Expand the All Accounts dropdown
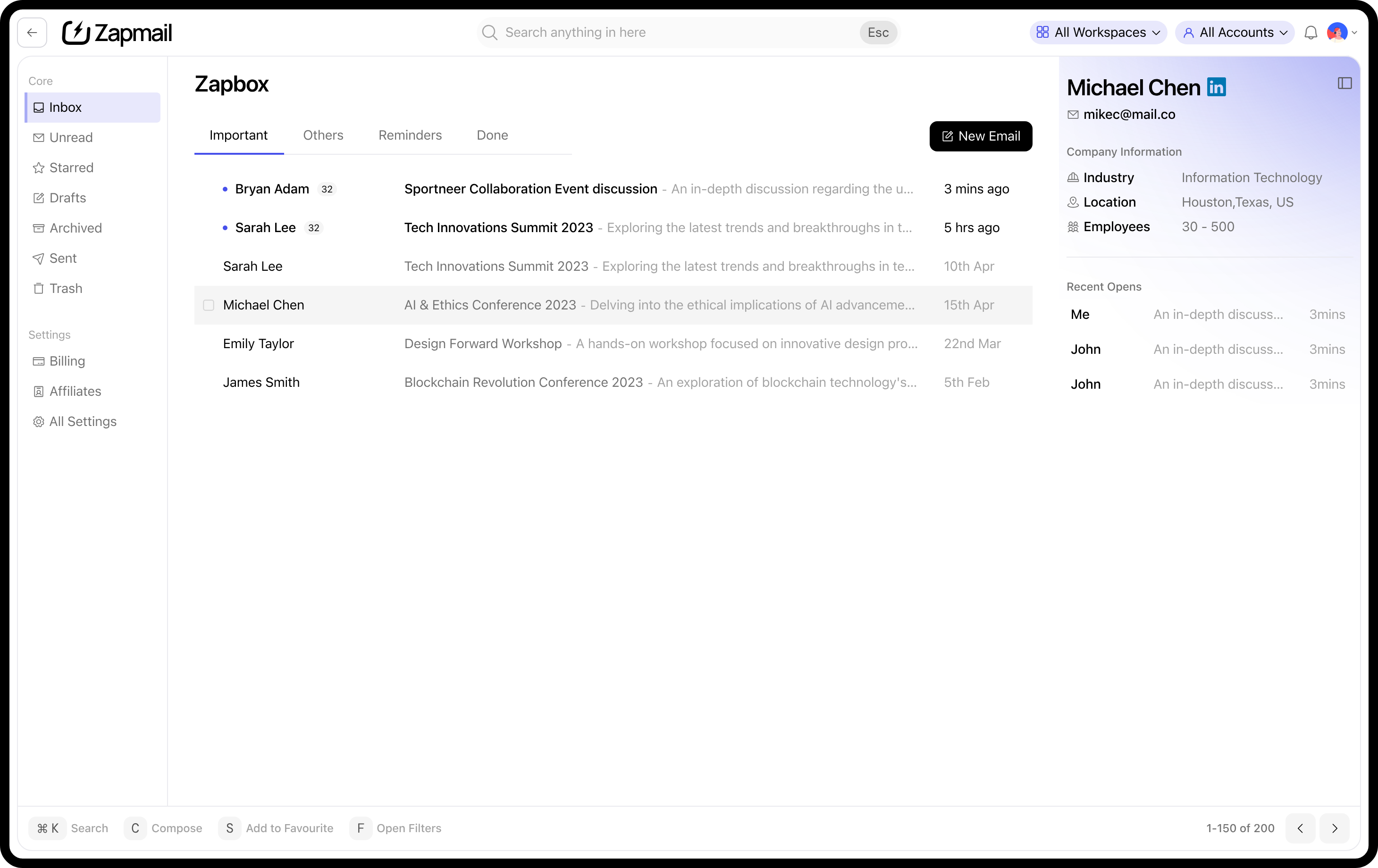Screen dimensions: 1378x868 pos(1235,33)
